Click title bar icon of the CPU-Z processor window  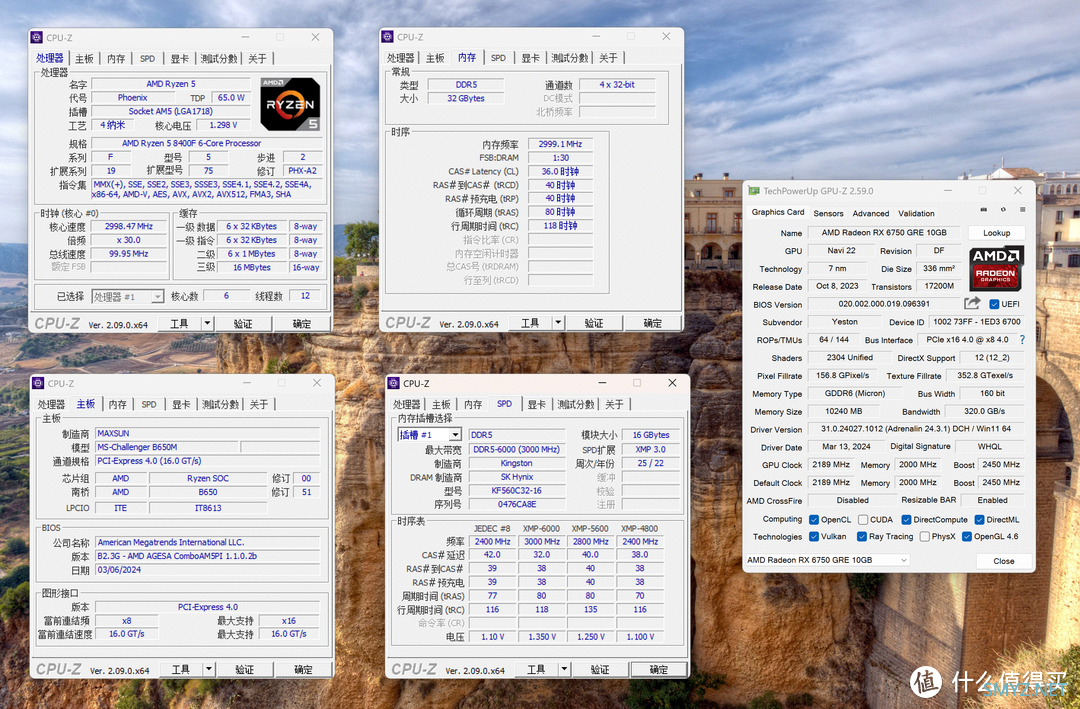[x=37, y=37]
